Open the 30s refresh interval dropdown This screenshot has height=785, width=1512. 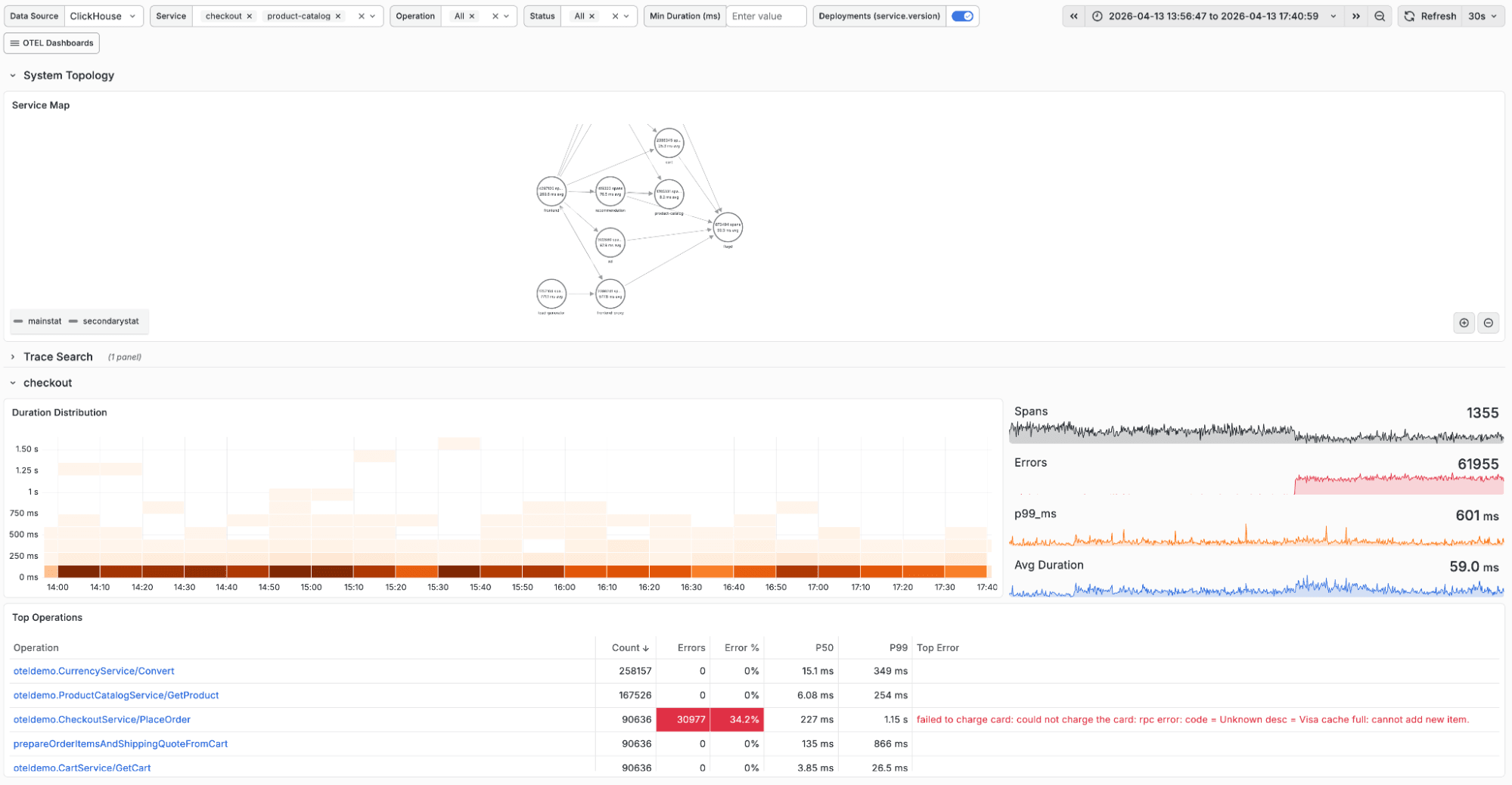(x=1483, y=16)
